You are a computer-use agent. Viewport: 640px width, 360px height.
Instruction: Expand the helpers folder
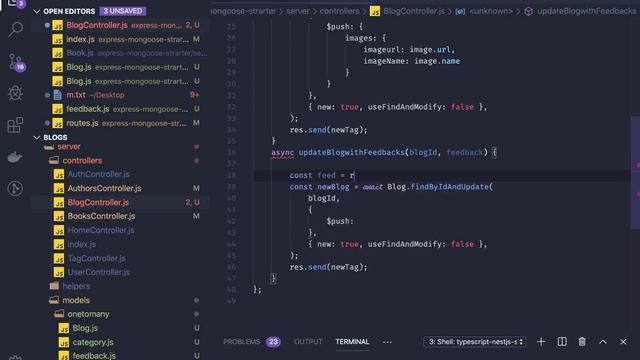pyautogui.click(x=76, y=286)
